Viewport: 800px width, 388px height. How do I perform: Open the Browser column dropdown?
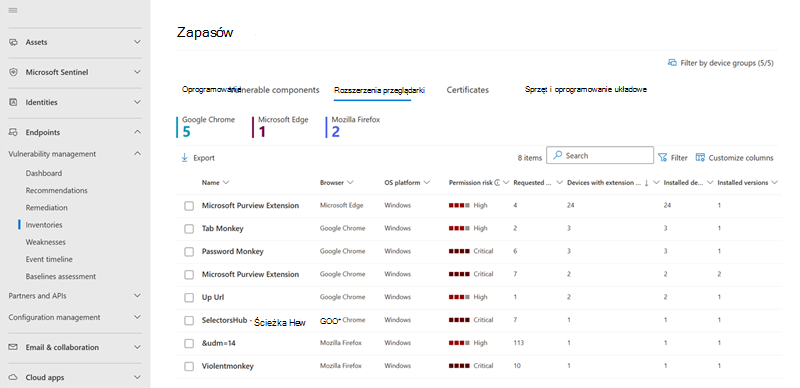point(351,183)
